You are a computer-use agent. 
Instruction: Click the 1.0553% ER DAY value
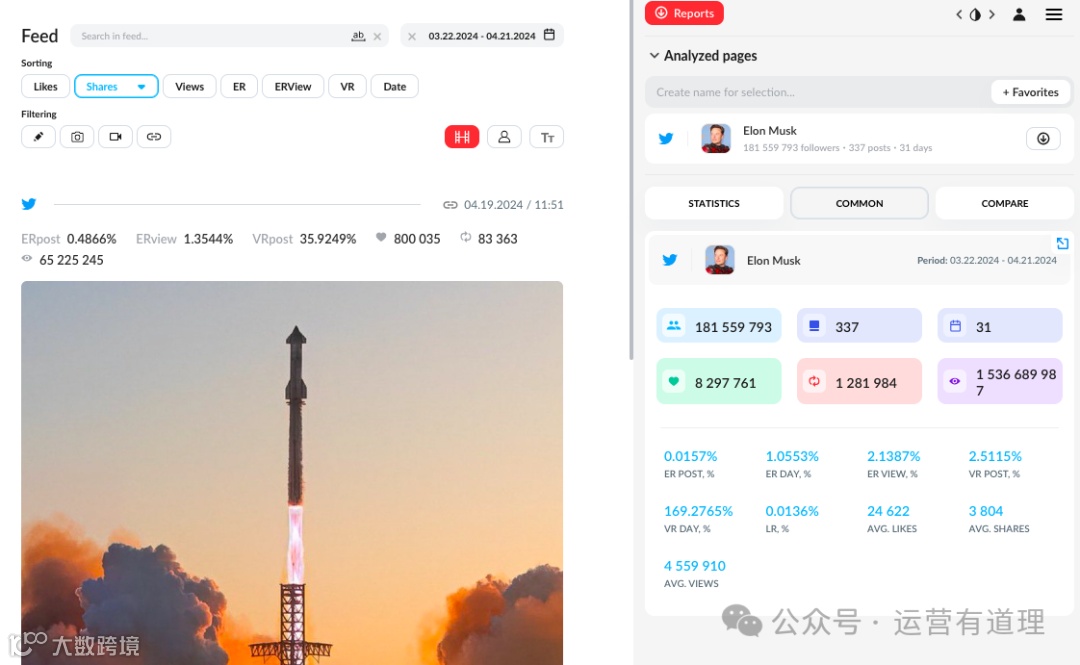point(792,456)
